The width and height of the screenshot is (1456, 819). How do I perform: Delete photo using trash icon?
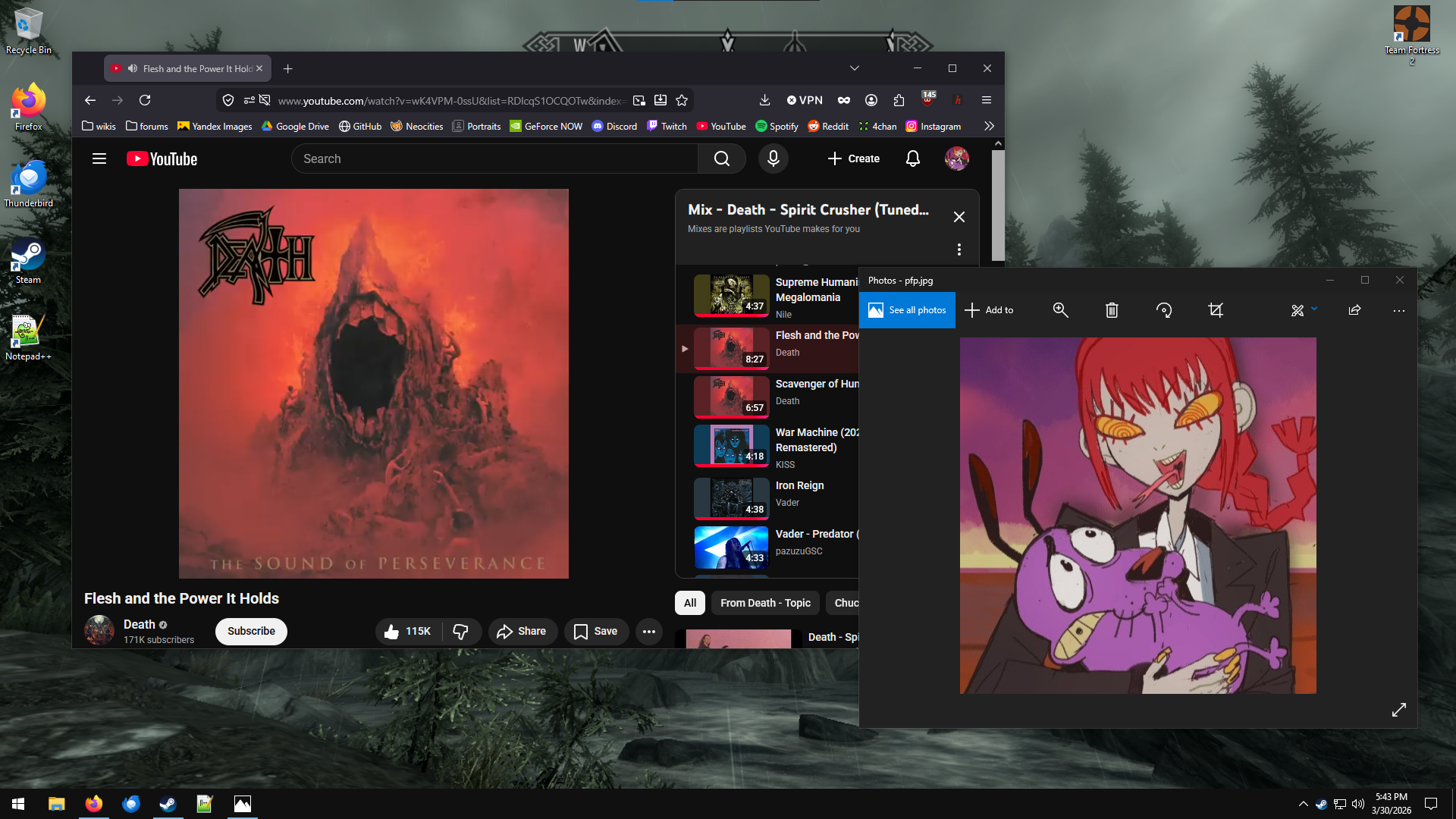tap(1112, 310)
